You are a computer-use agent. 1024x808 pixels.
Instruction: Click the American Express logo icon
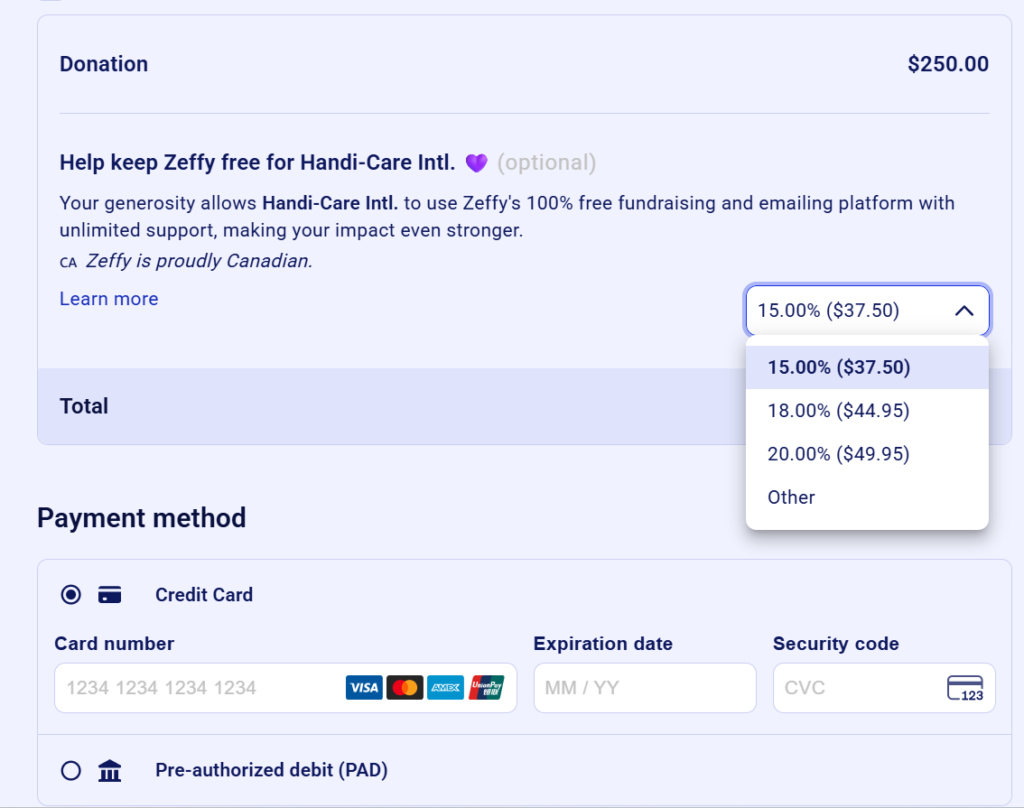(x=445, y=687)
